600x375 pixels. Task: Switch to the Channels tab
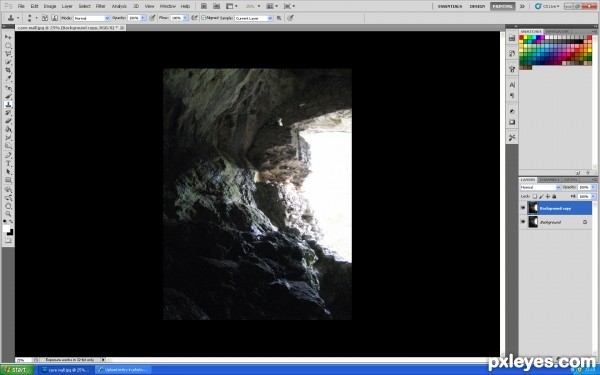tap(549, 179)
